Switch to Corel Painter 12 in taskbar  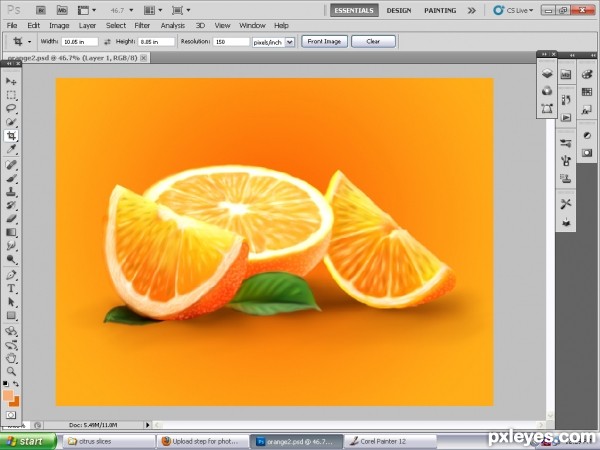pyautogui.click(x=390, y=442)
